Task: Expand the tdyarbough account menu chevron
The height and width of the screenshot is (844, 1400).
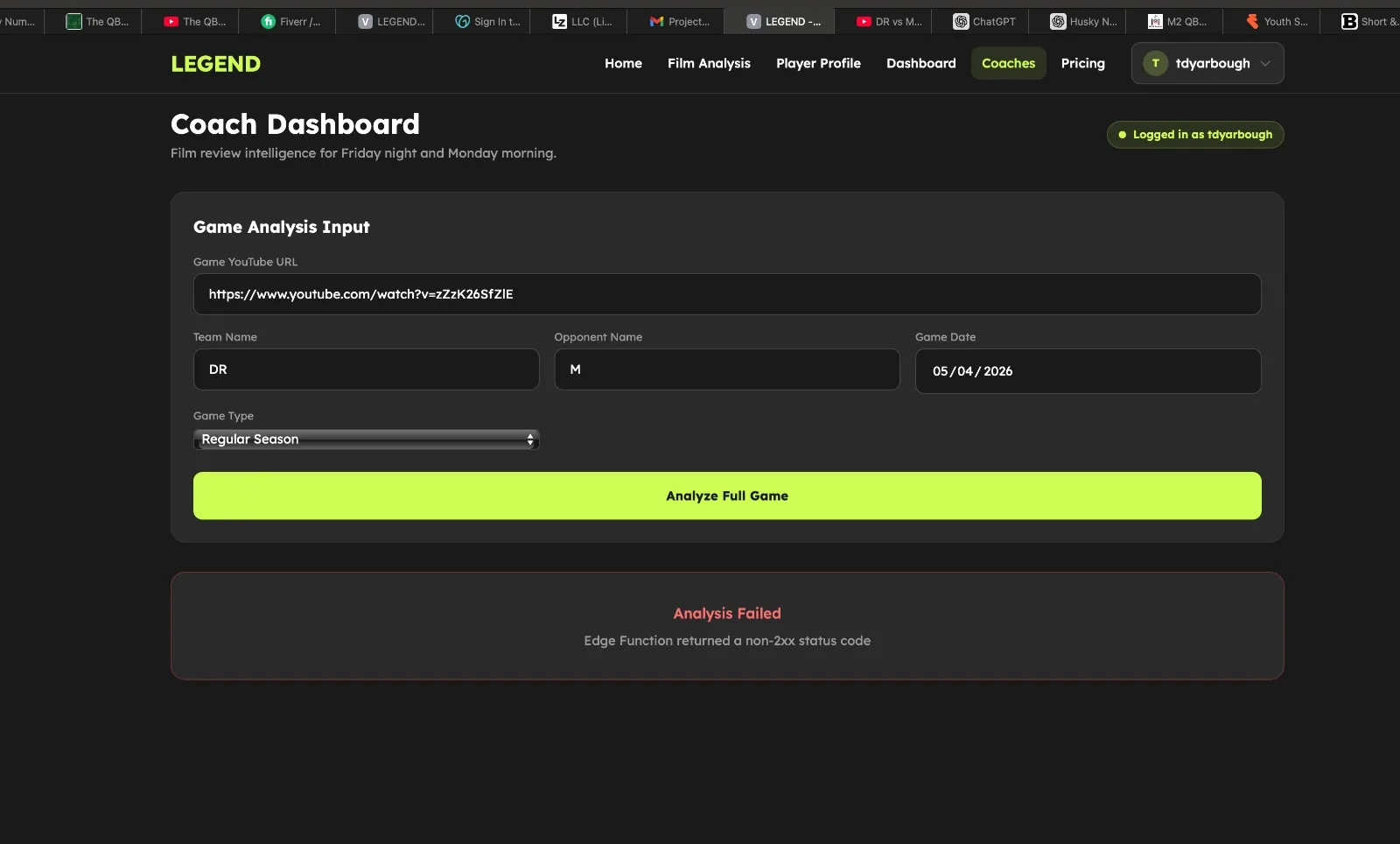Action: click(1265, 63)
